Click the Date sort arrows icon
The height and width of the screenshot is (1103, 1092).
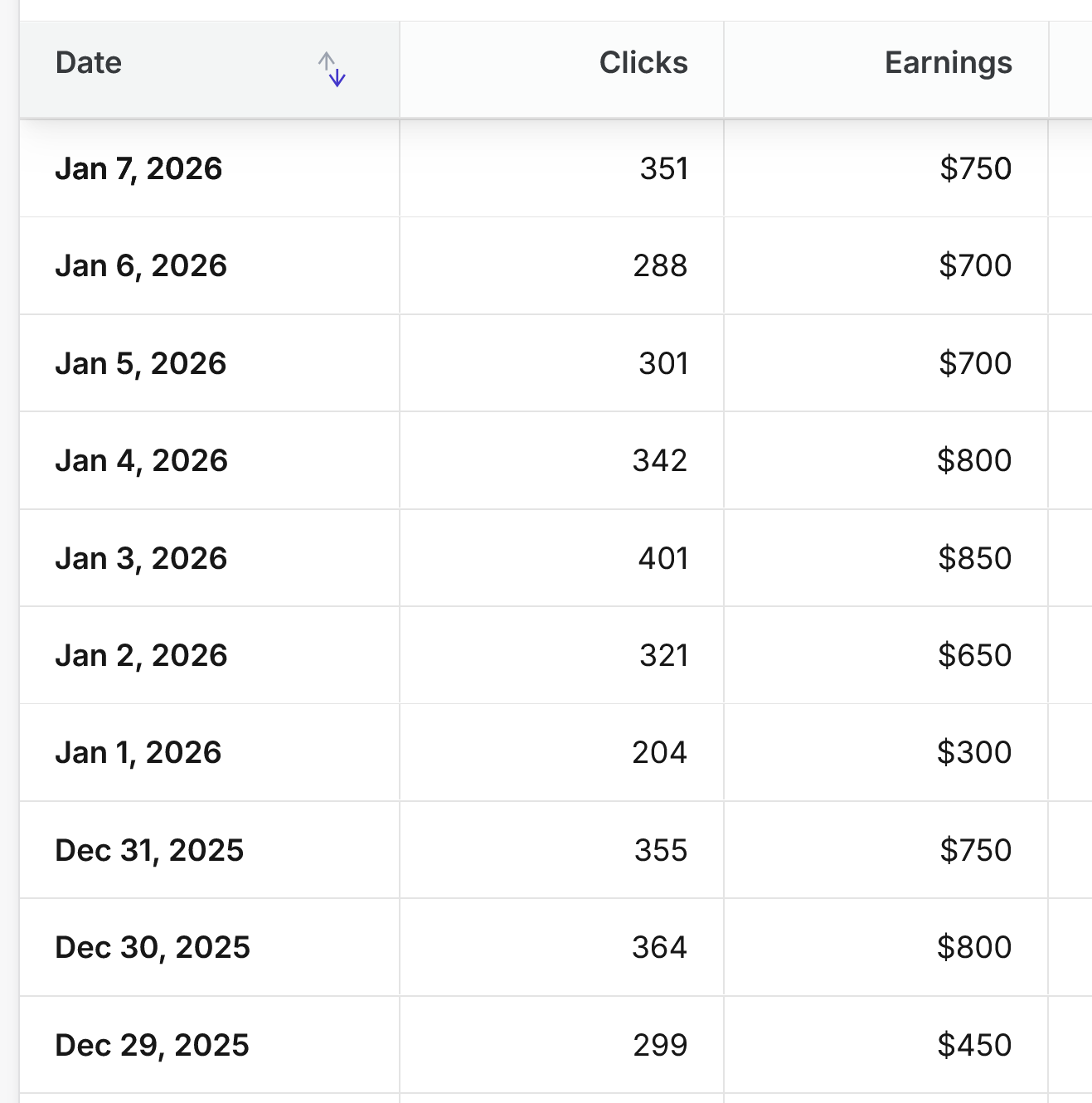click(332, 69)
